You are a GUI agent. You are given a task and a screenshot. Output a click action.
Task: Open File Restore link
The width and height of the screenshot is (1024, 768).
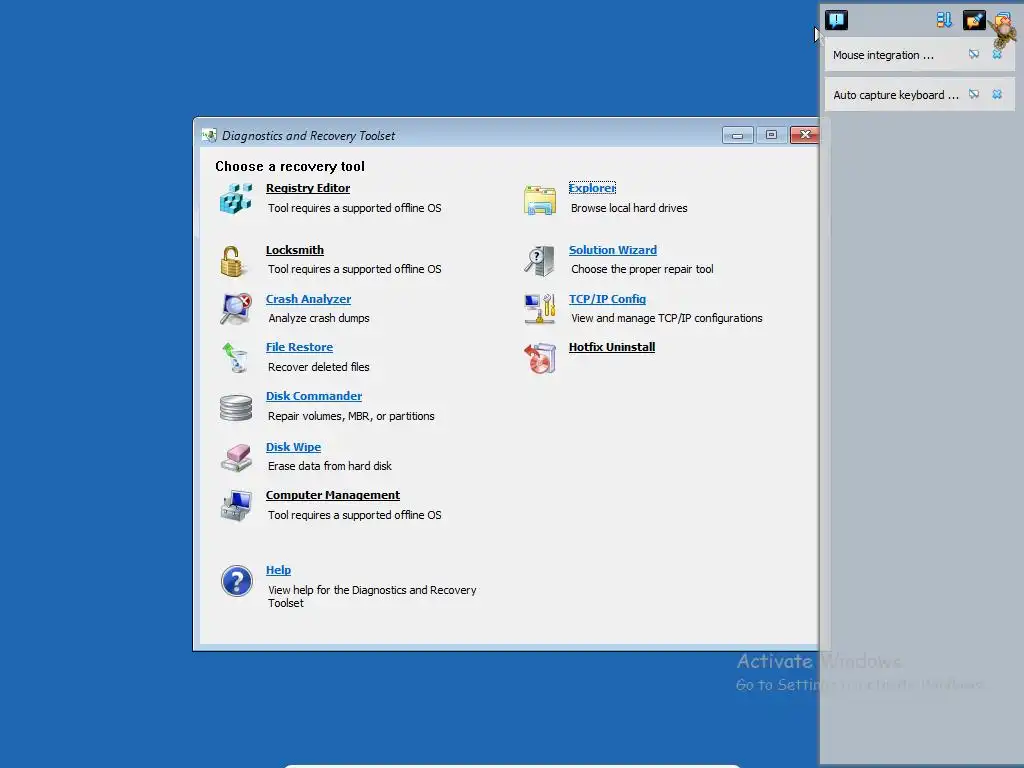[x=299, y=347]
